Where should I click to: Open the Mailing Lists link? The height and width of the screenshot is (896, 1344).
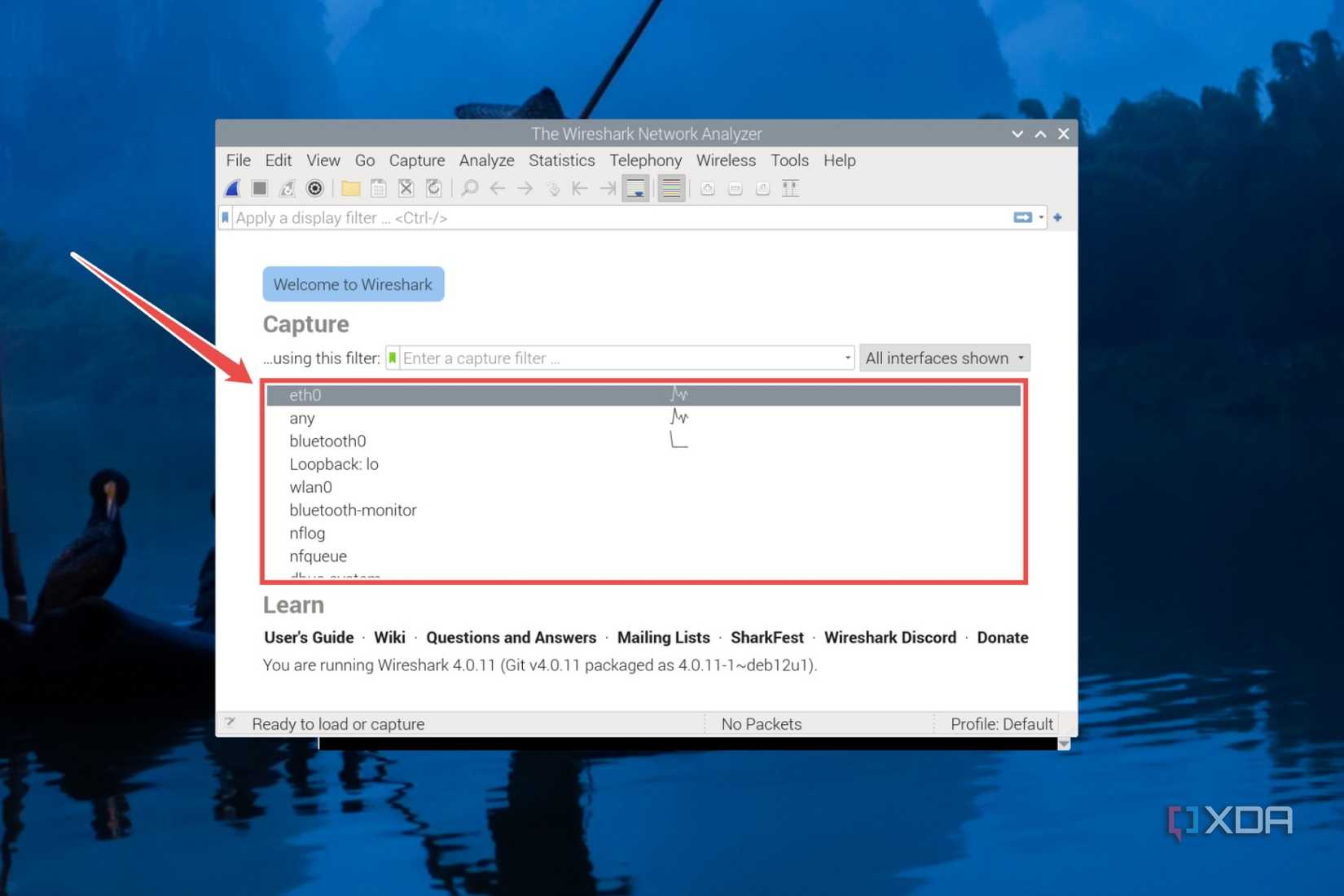pyautogui.click(x=664, y=638)
